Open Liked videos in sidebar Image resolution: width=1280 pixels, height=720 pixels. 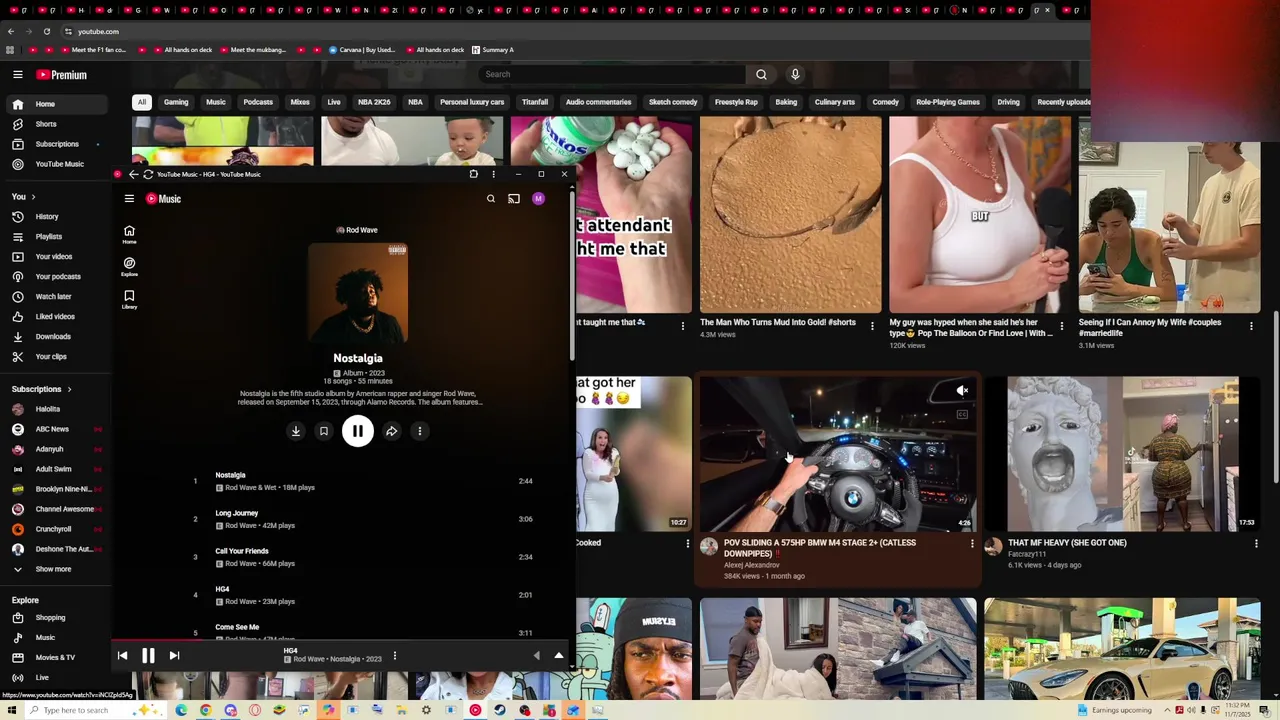(x=56, y=316)
